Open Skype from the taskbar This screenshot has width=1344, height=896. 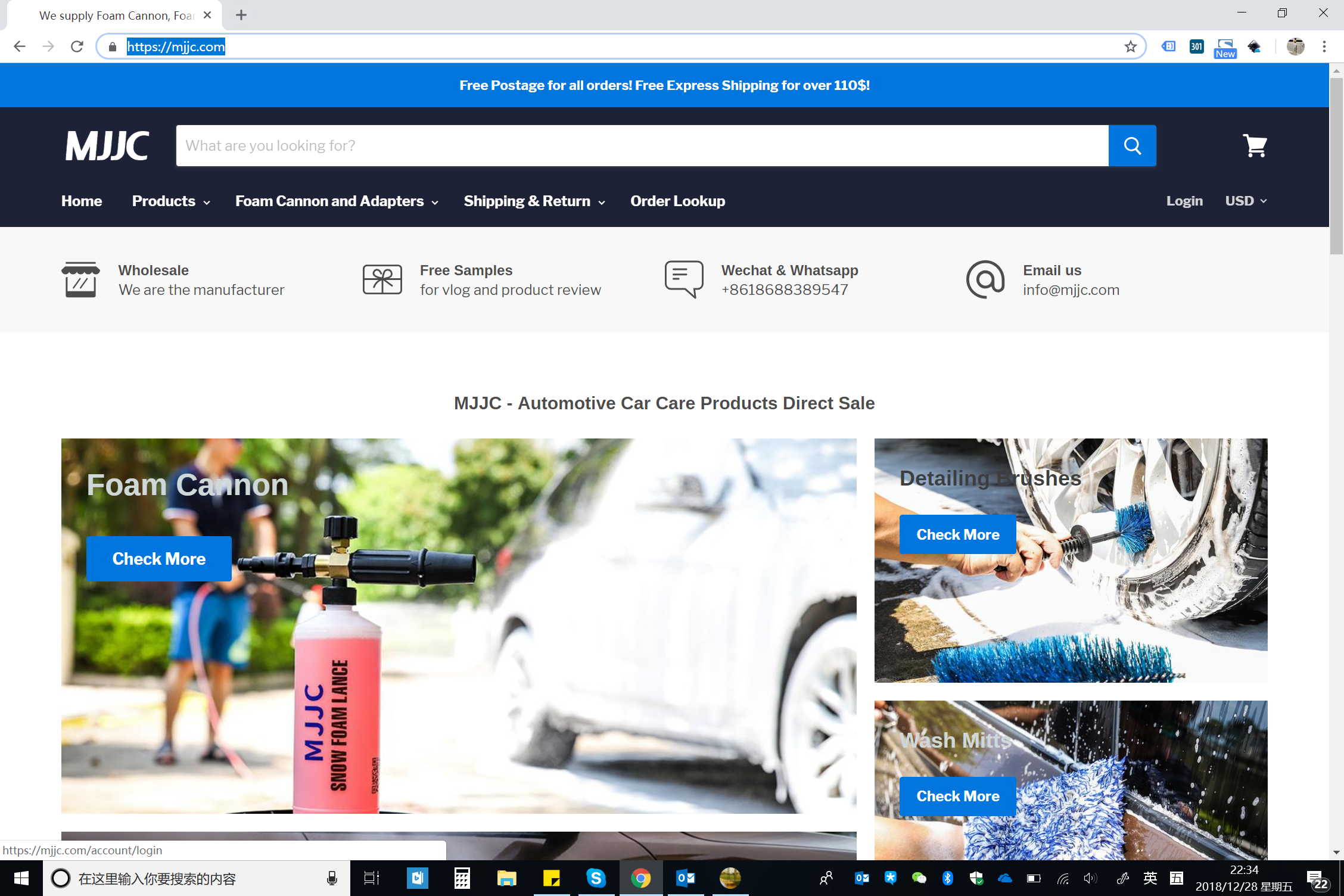[x=596, y=878]
